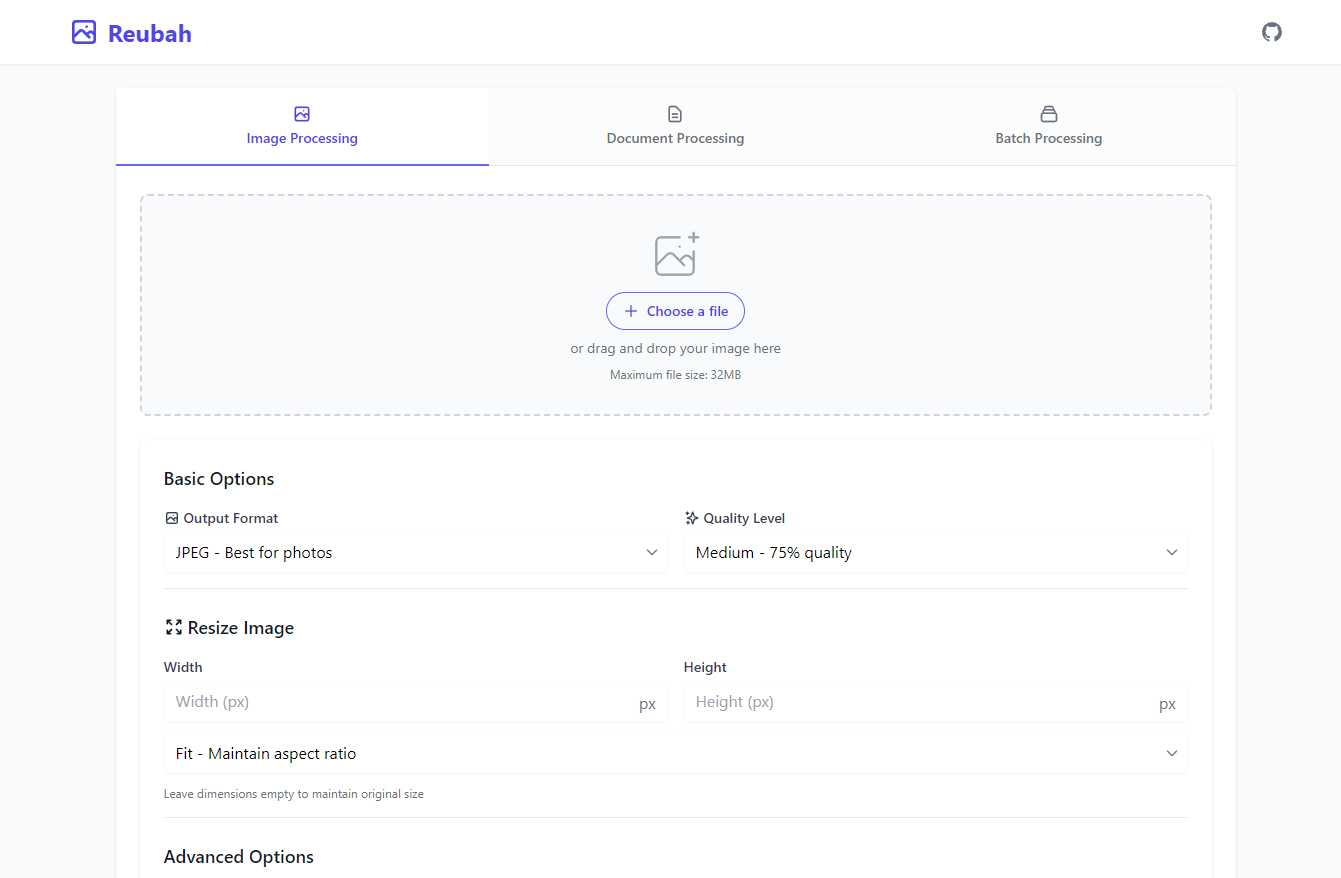Screen dimensions: 1341x878
Task: Click the add-image upload icon
Action: click(677, 254)
